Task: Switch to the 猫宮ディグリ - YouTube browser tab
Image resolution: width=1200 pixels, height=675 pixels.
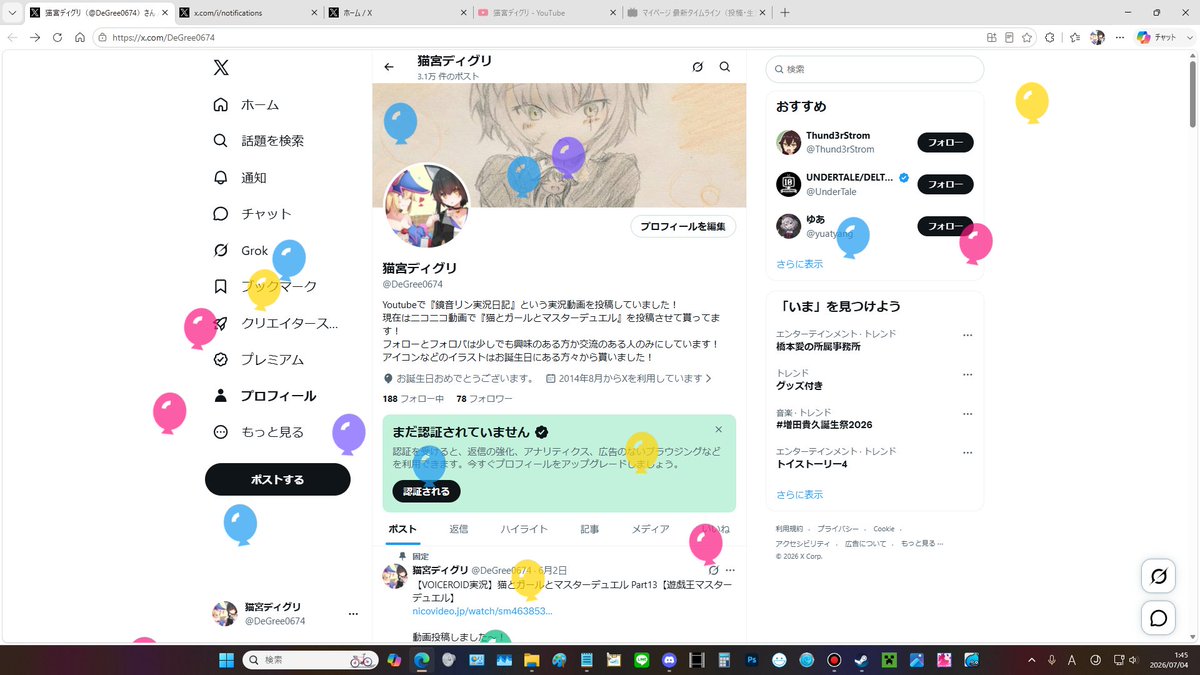Action: click(x=545, y=12)
